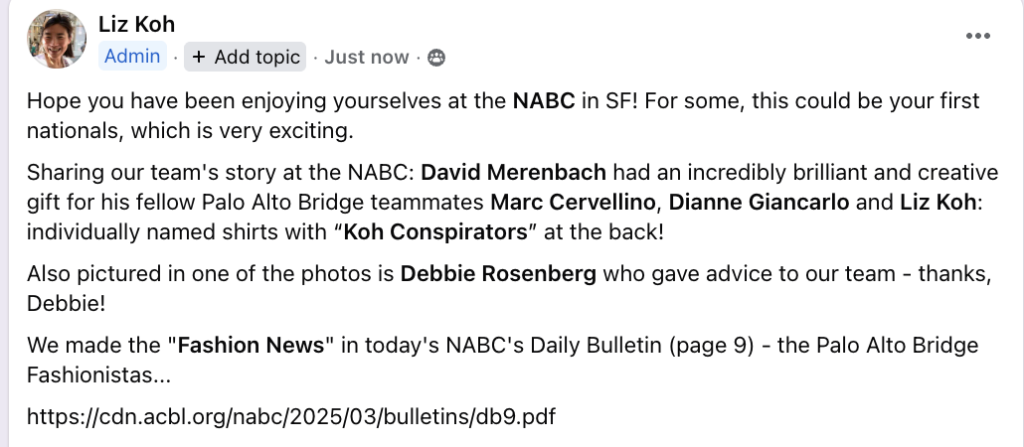This screenshot has width=1024, height=447.
Task: Open the Just now timestamp link
Action: [x=366, y=58]
